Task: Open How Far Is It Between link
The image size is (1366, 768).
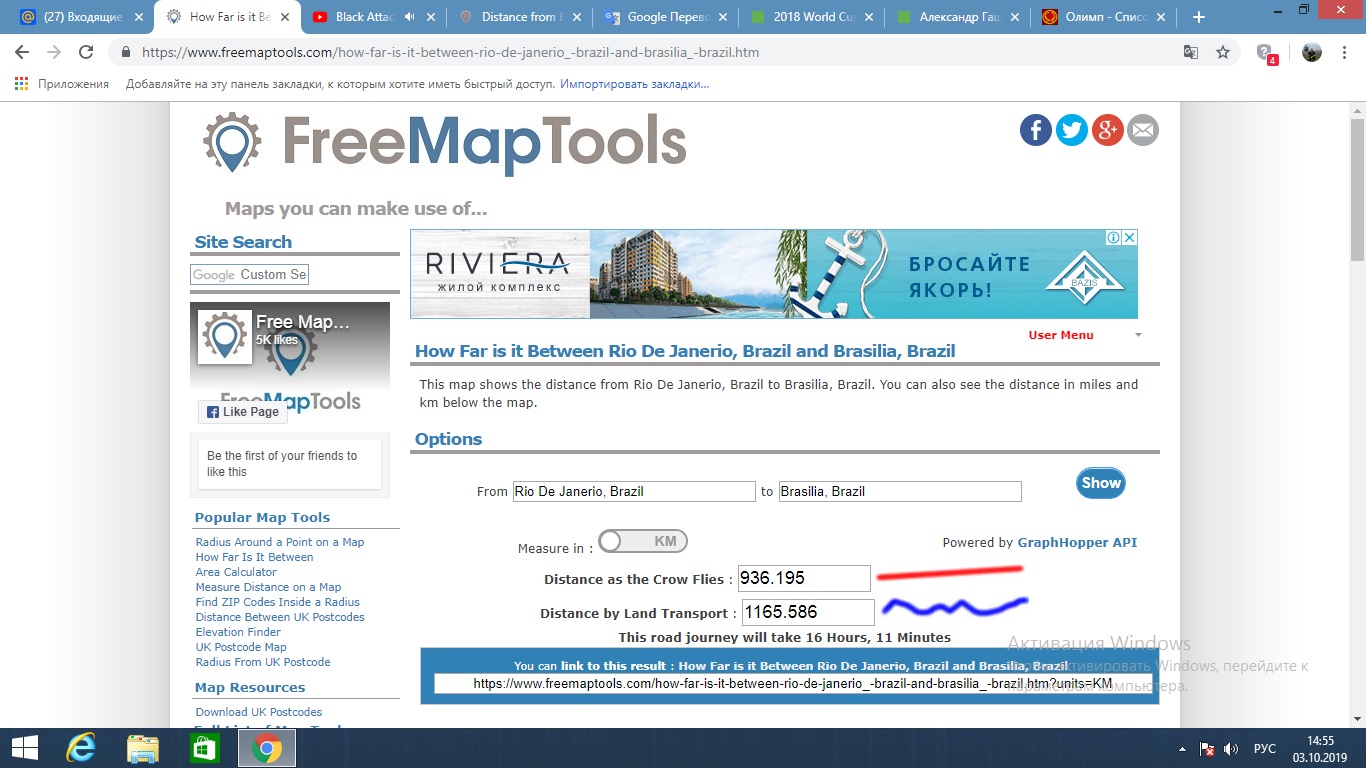Action: [x=254, y=557]
